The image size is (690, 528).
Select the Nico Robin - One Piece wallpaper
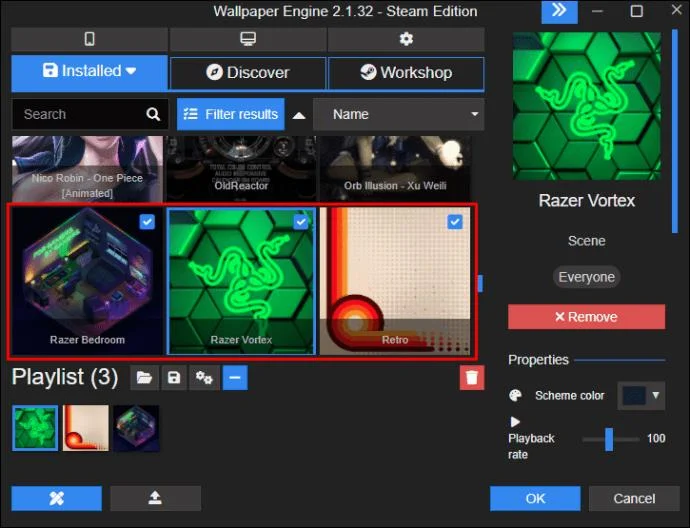(x=87, y=169)
